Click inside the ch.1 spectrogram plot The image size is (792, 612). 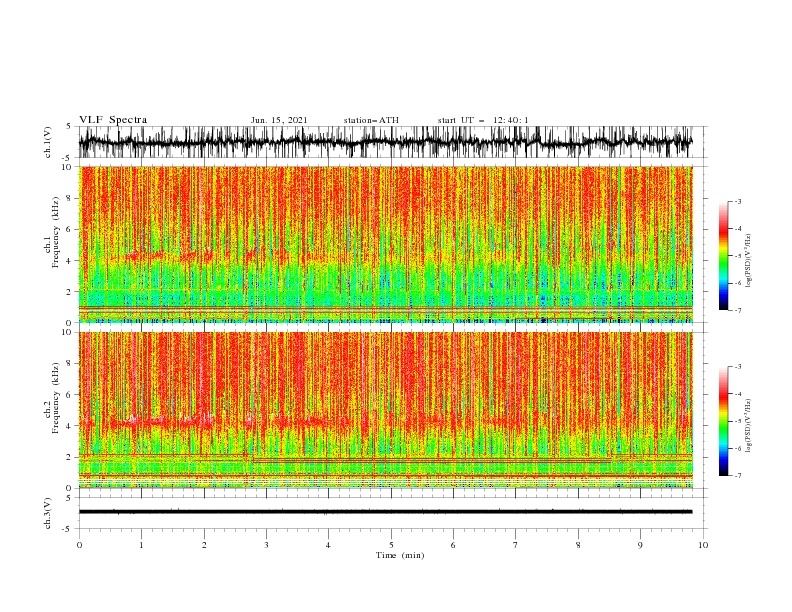[x=385, y=244]
